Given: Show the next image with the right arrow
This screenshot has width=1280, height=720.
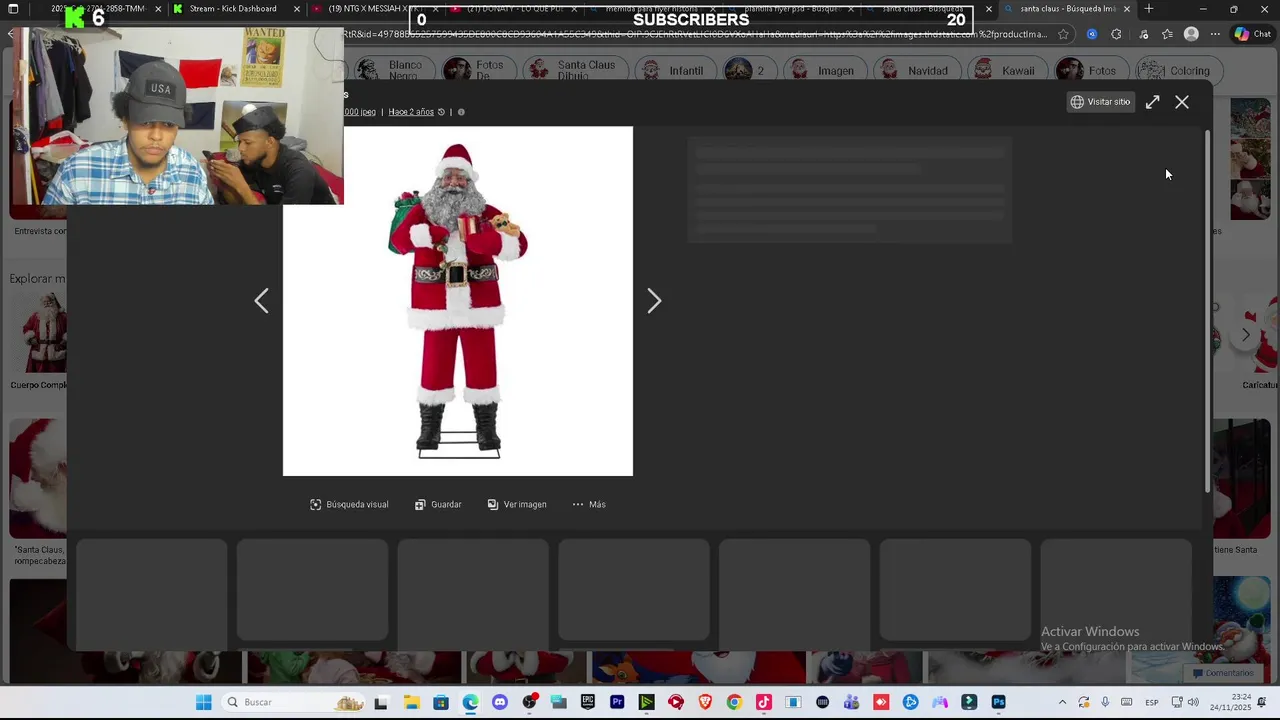Looking at the screenshot, I should coord(654,301).
